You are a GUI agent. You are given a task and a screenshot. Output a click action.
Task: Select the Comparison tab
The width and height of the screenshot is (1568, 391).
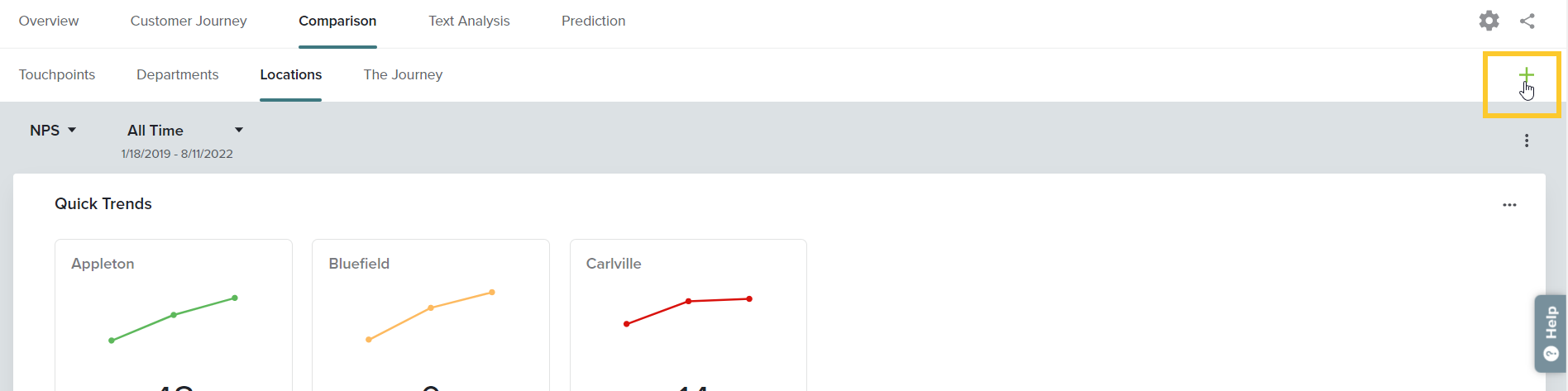[337, 21]
